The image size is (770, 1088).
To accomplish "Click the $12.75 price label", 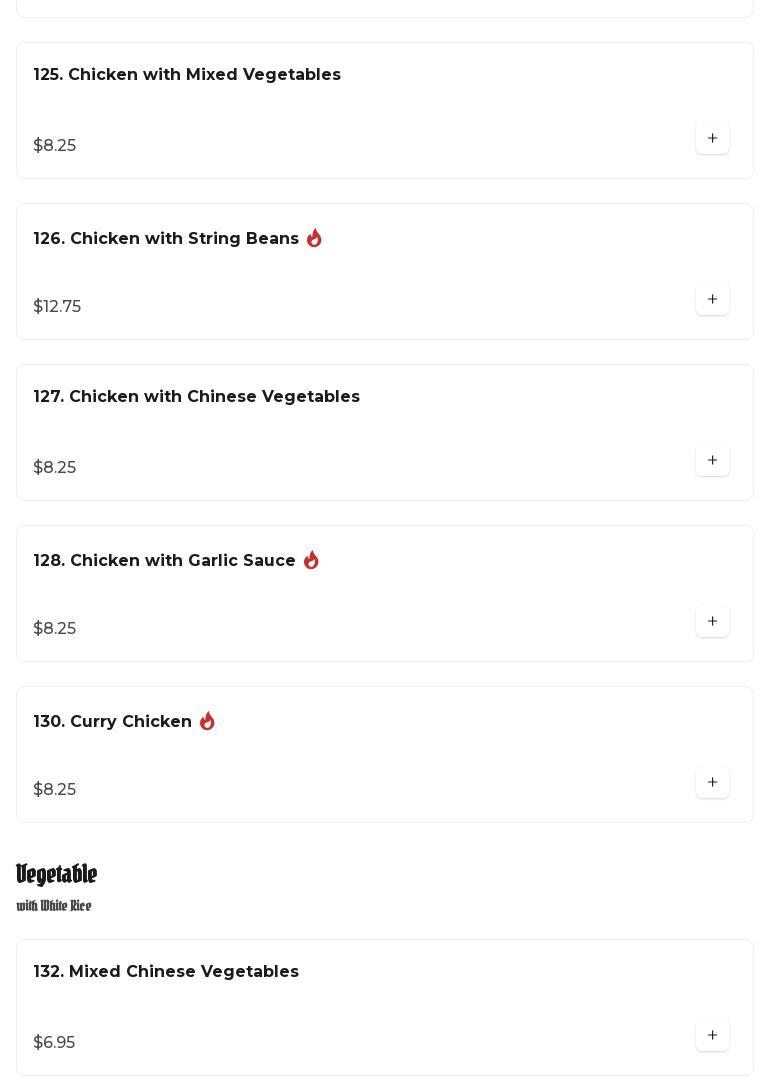I will pos(57,307).
